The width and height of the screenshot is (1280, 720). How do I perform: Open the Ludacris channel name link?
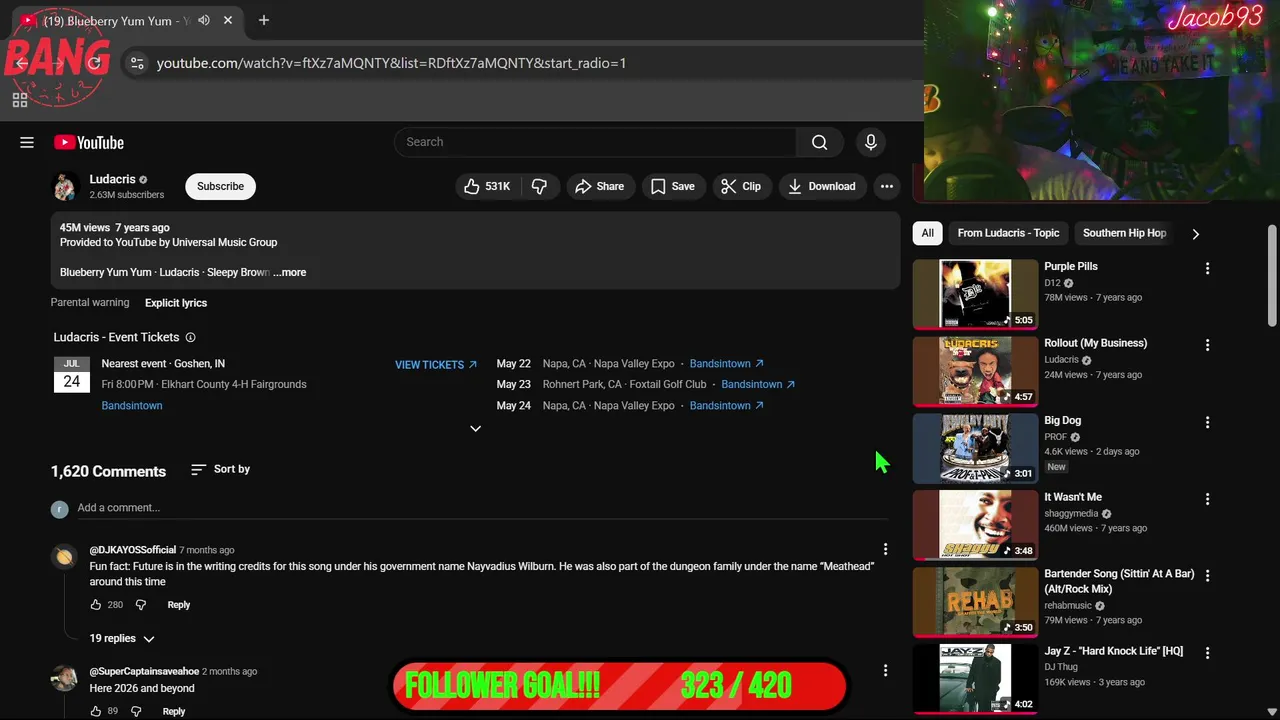click(x=112, y=179)
